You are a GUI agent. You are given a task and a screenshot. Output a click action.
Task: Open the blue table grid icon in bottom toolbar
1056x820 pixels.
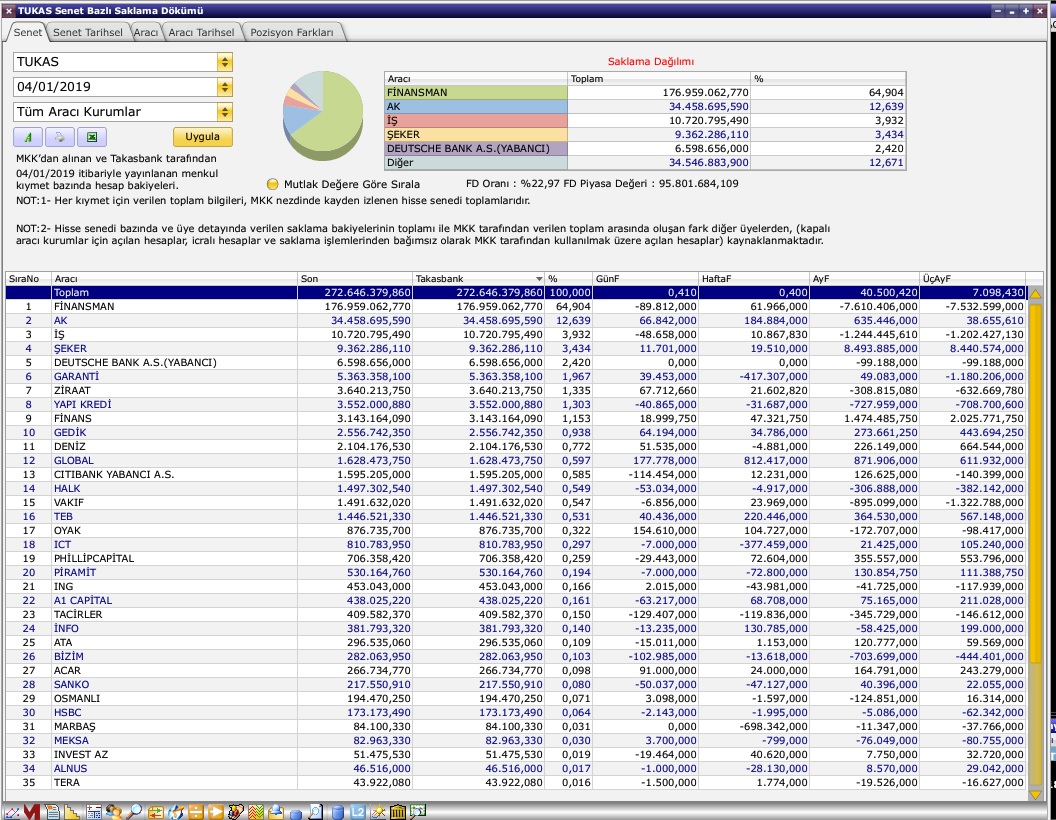(x=93, y=812)
